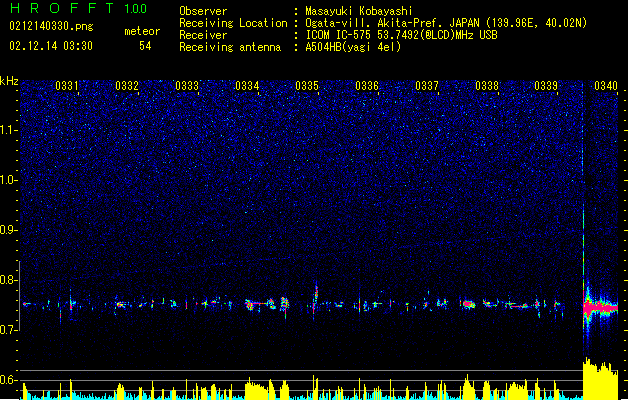Click the meteor count label

pyautogui.click(x=142, y=31)
